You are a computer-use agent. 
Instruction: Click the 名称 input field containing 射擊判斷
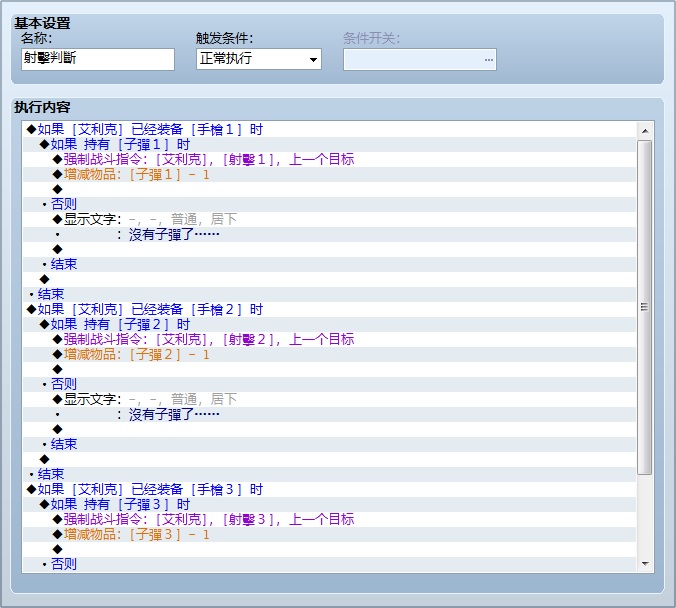point(98,59)
